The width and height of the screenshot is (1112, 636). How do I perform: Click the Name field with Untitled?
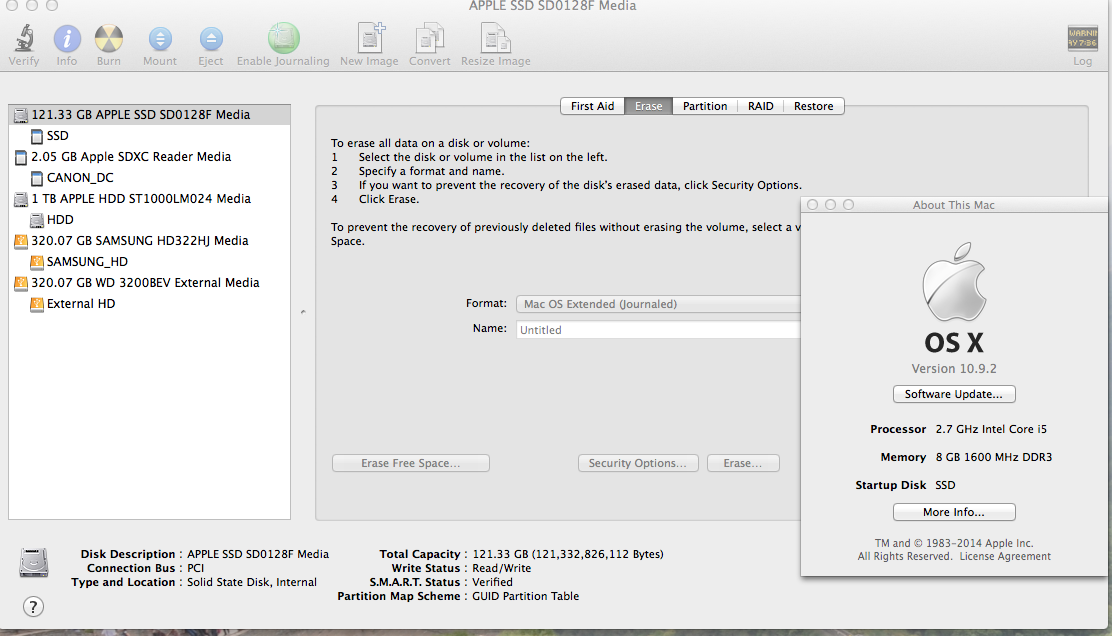[x=658, y=330]
